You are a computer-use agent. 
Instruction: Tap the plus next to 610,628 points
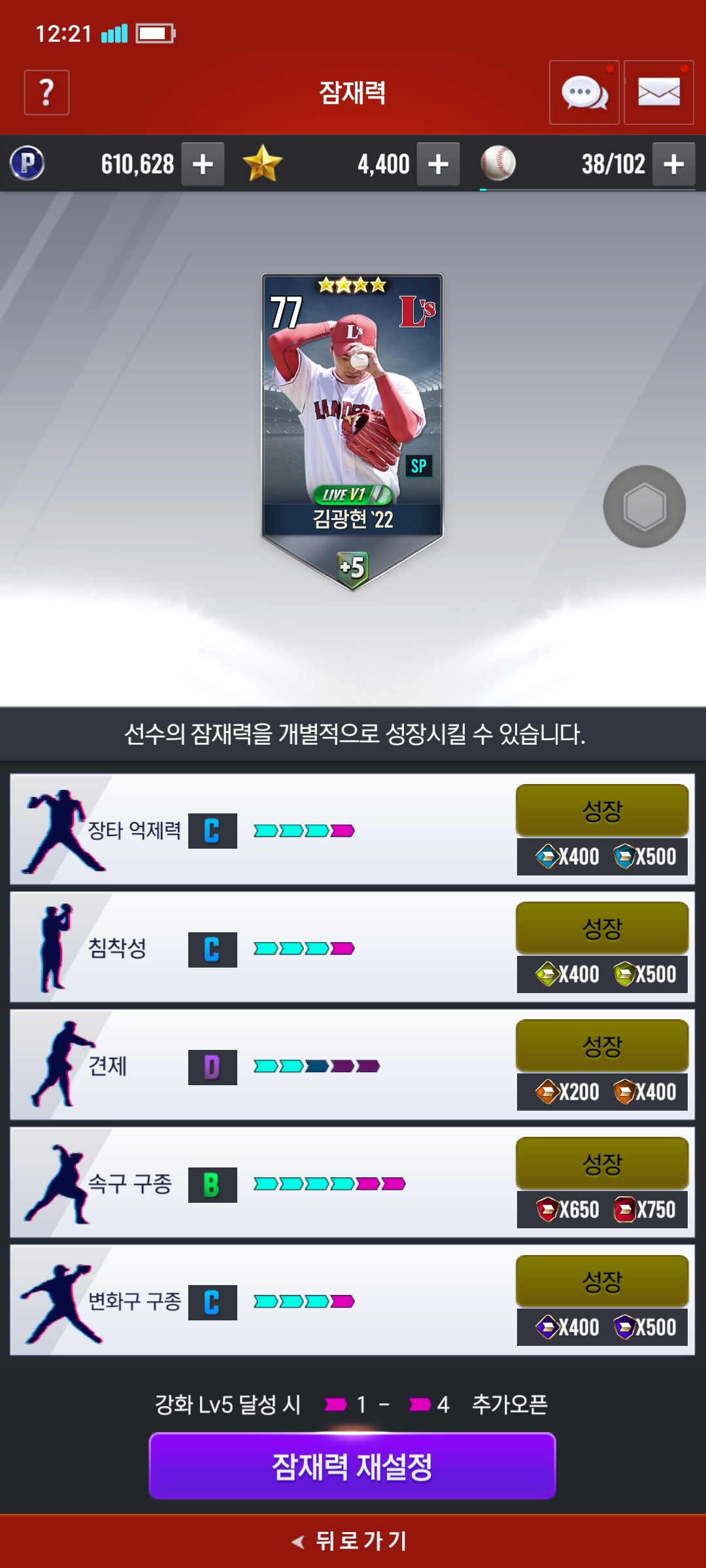pyautogui.click(x=203, y=164)
